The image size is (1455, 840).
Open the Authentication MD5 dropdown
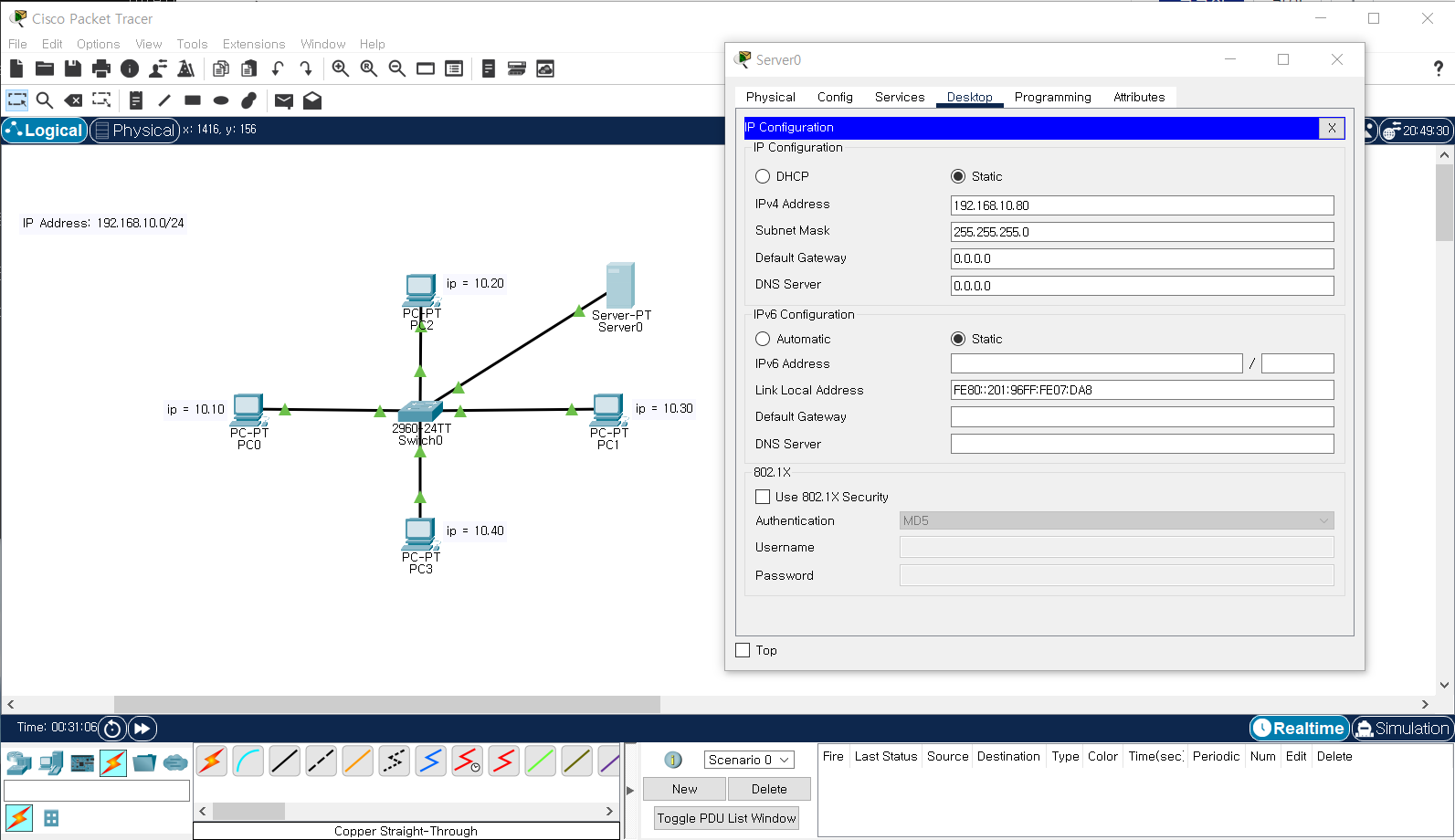(1116, 520)
